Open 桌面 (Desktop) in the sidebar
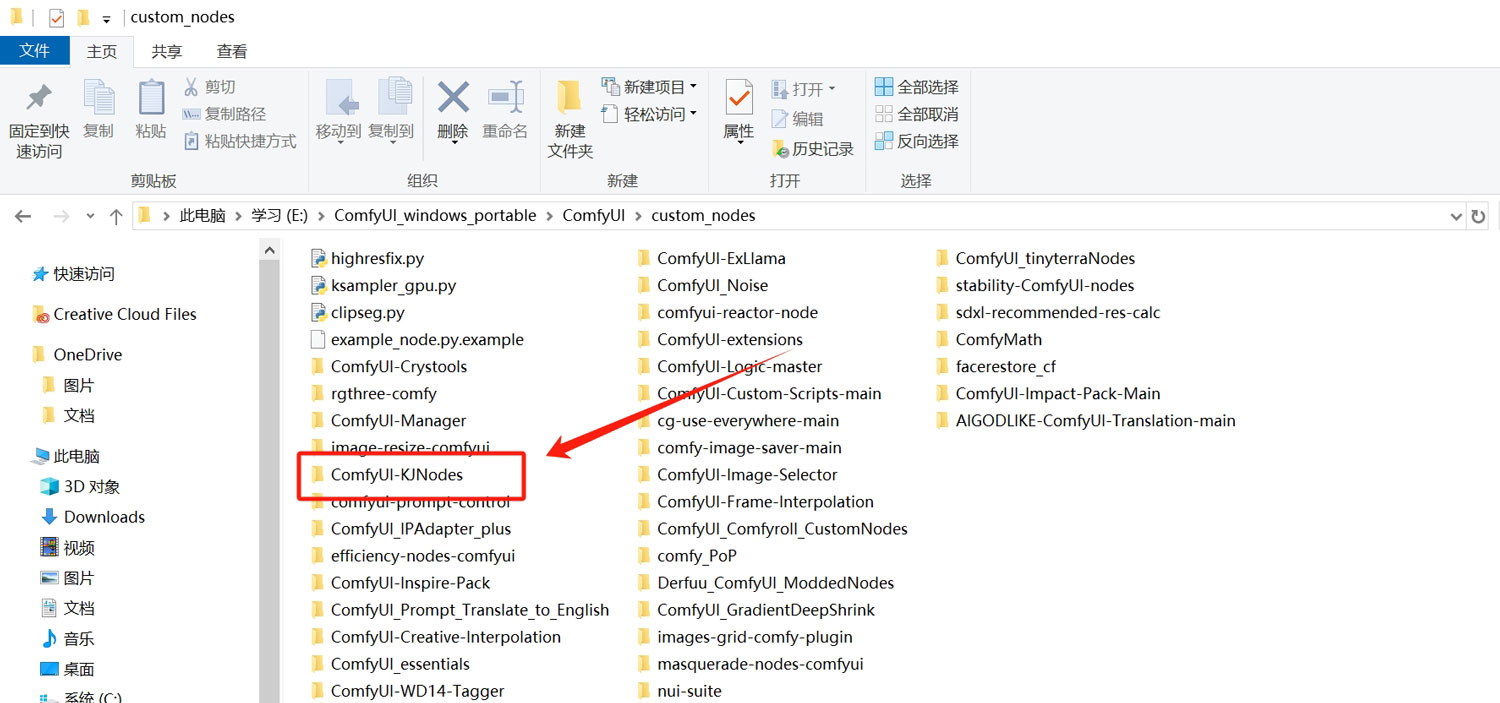 [68, 669]
